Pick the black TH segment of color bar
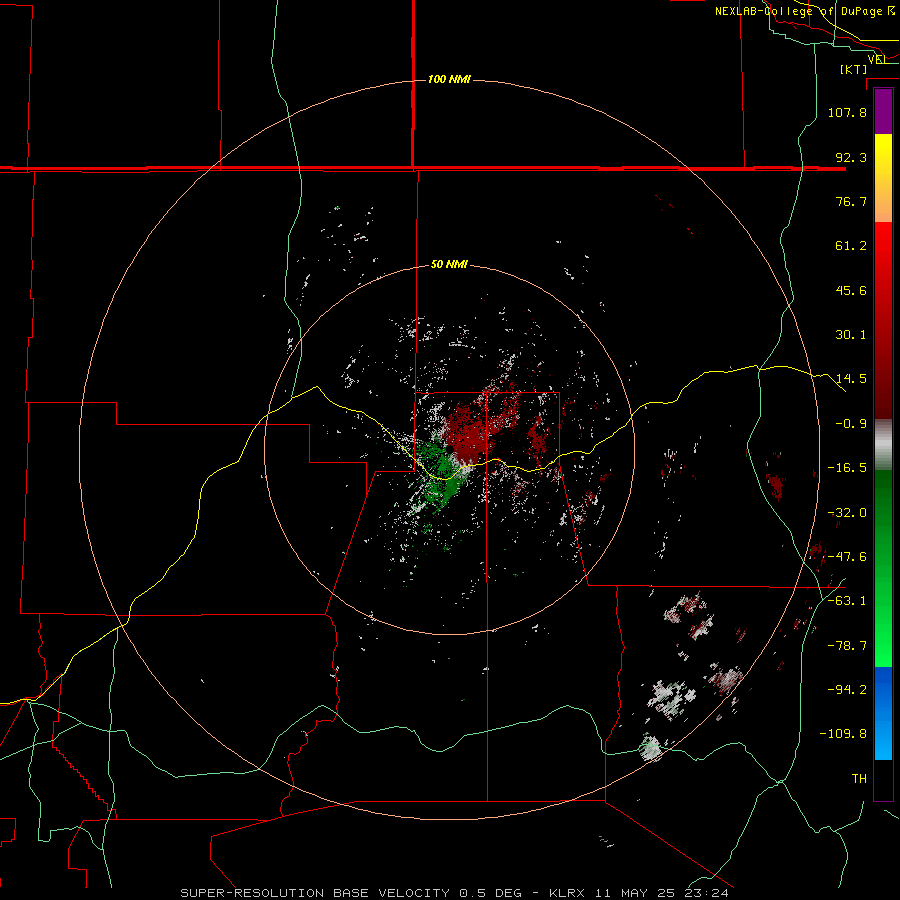 883,779
